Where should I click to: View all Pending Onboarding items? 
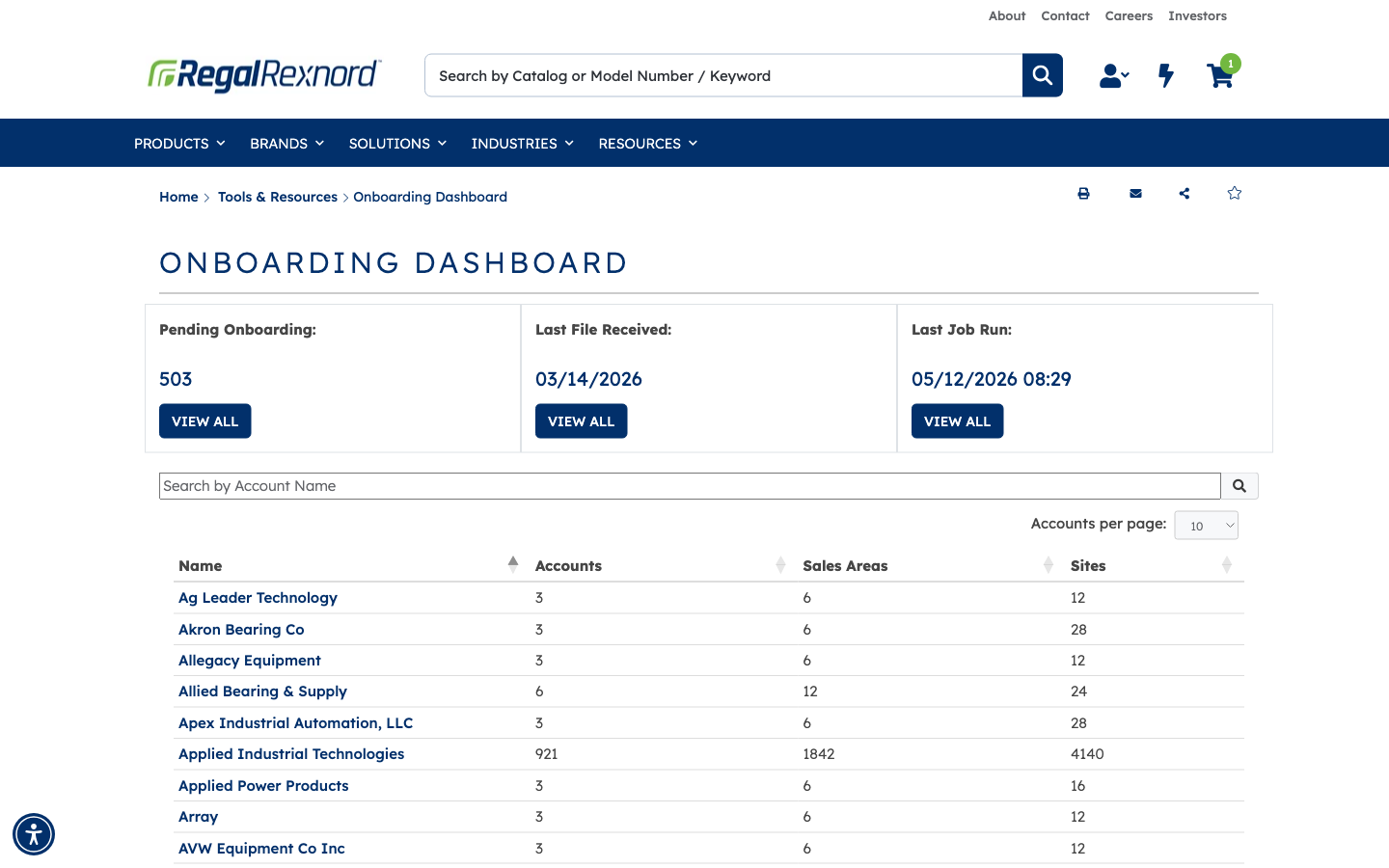click(x=205, y=421)
